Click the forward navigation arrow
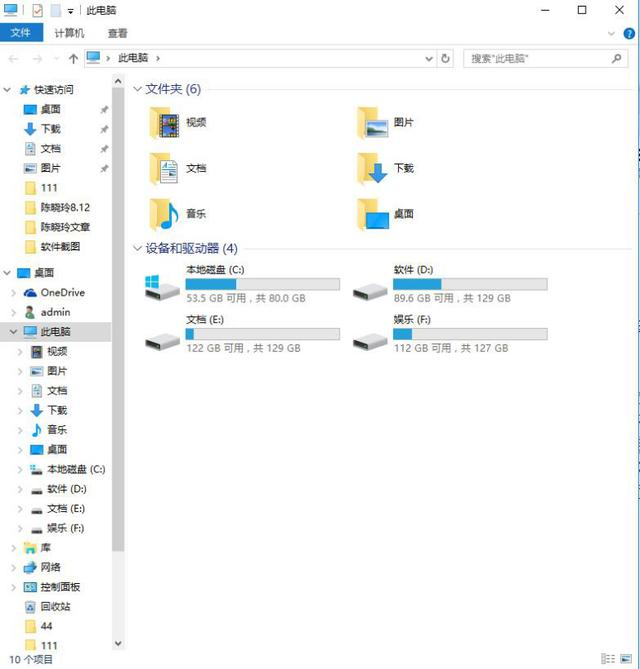This screenshot has height=669, width=640. coord(37,58)
